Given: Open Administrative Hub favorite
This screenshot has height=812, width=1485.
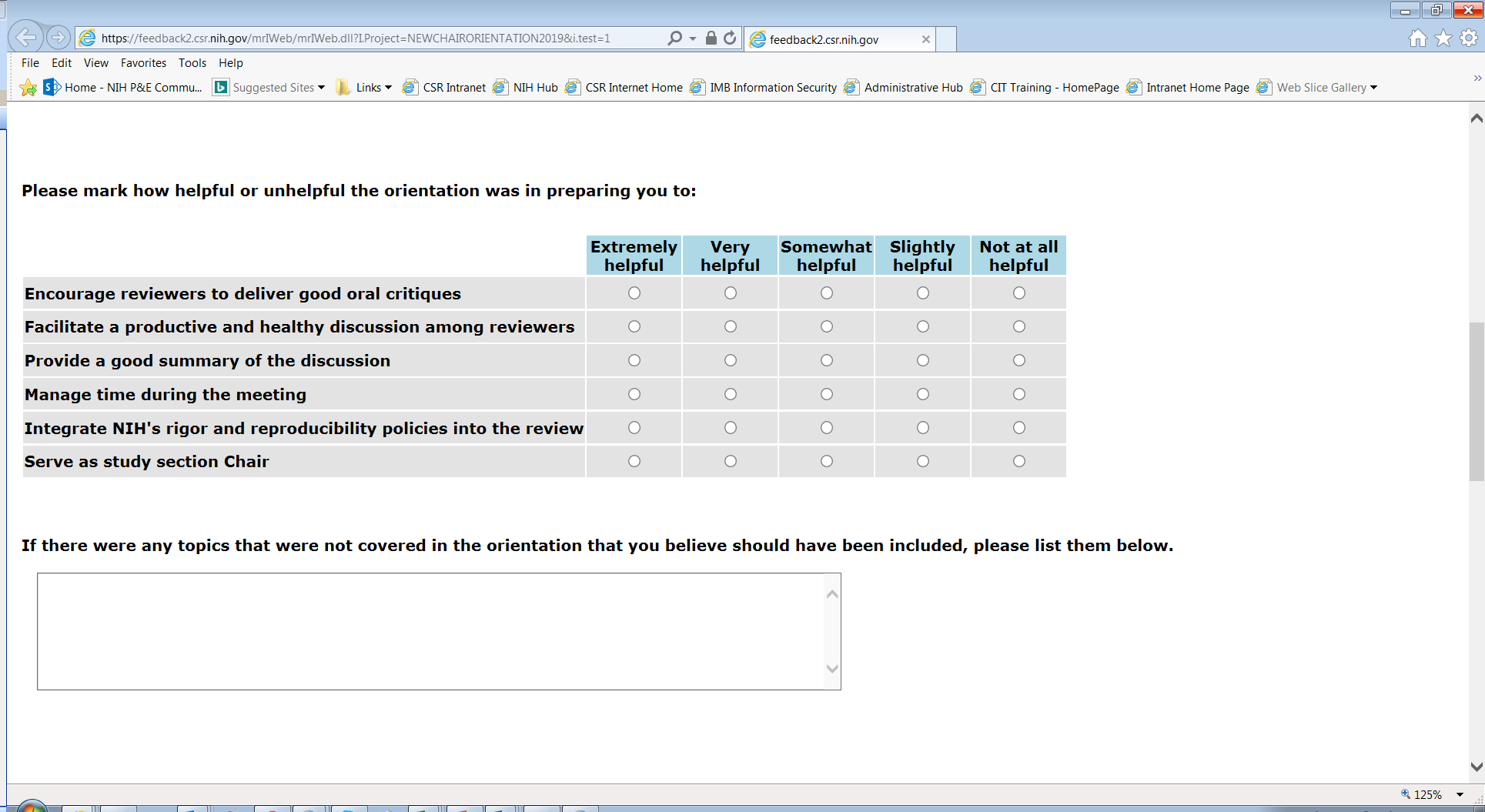Looking at the screenshot, I should point(904,88).
